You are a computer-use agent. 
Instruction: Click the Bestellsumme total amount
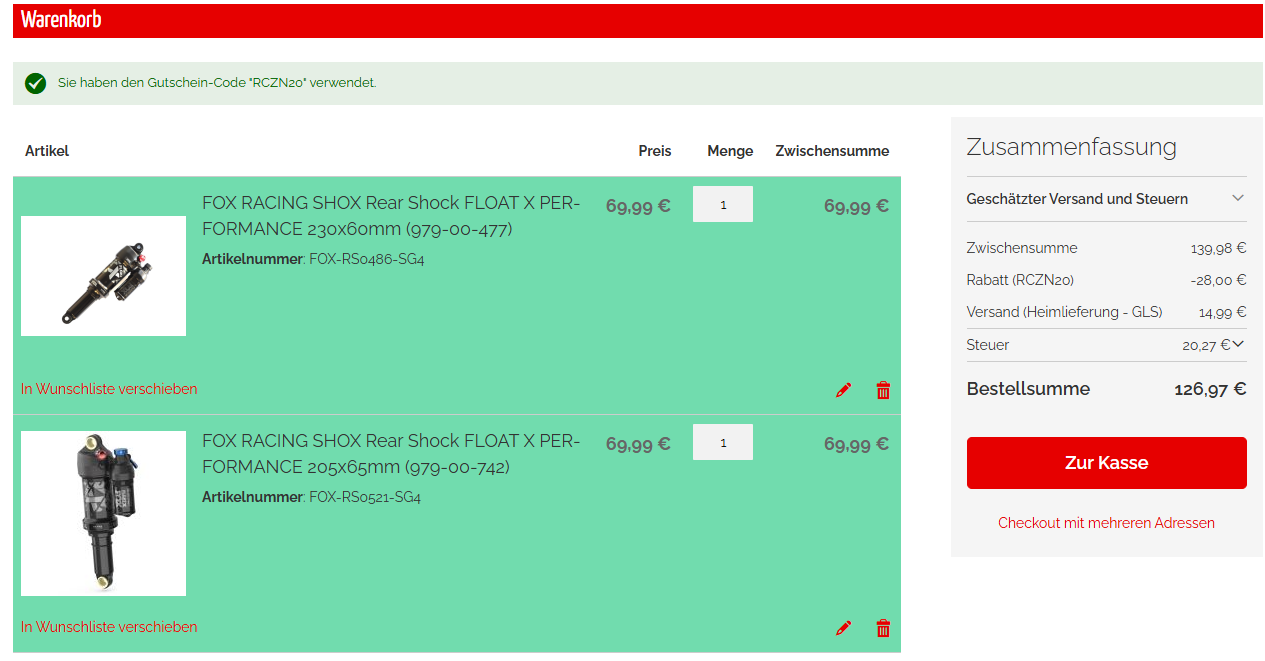1209,389
